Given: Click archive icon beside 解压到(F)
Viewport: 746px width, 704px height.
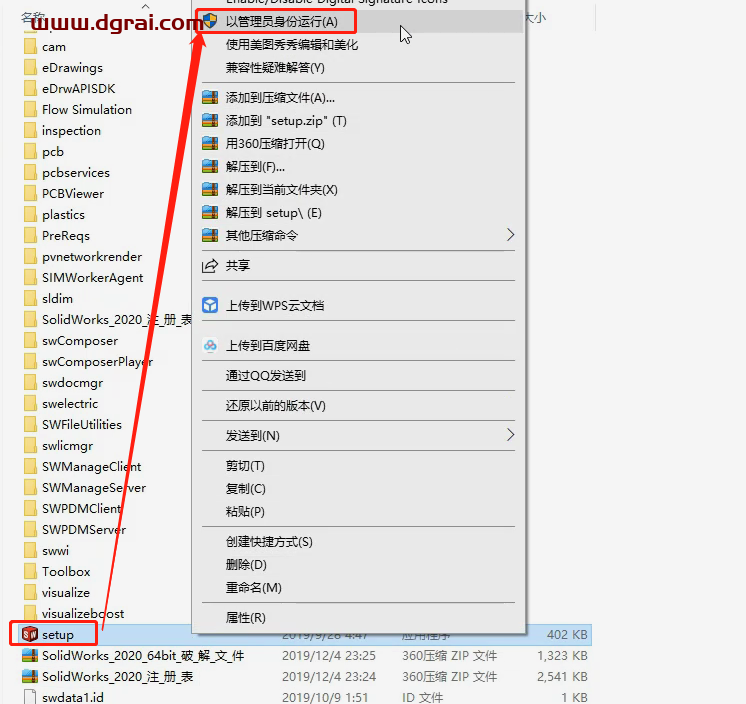Looking at the screenshot, I should pyautogui.click(x=210, y=166).
